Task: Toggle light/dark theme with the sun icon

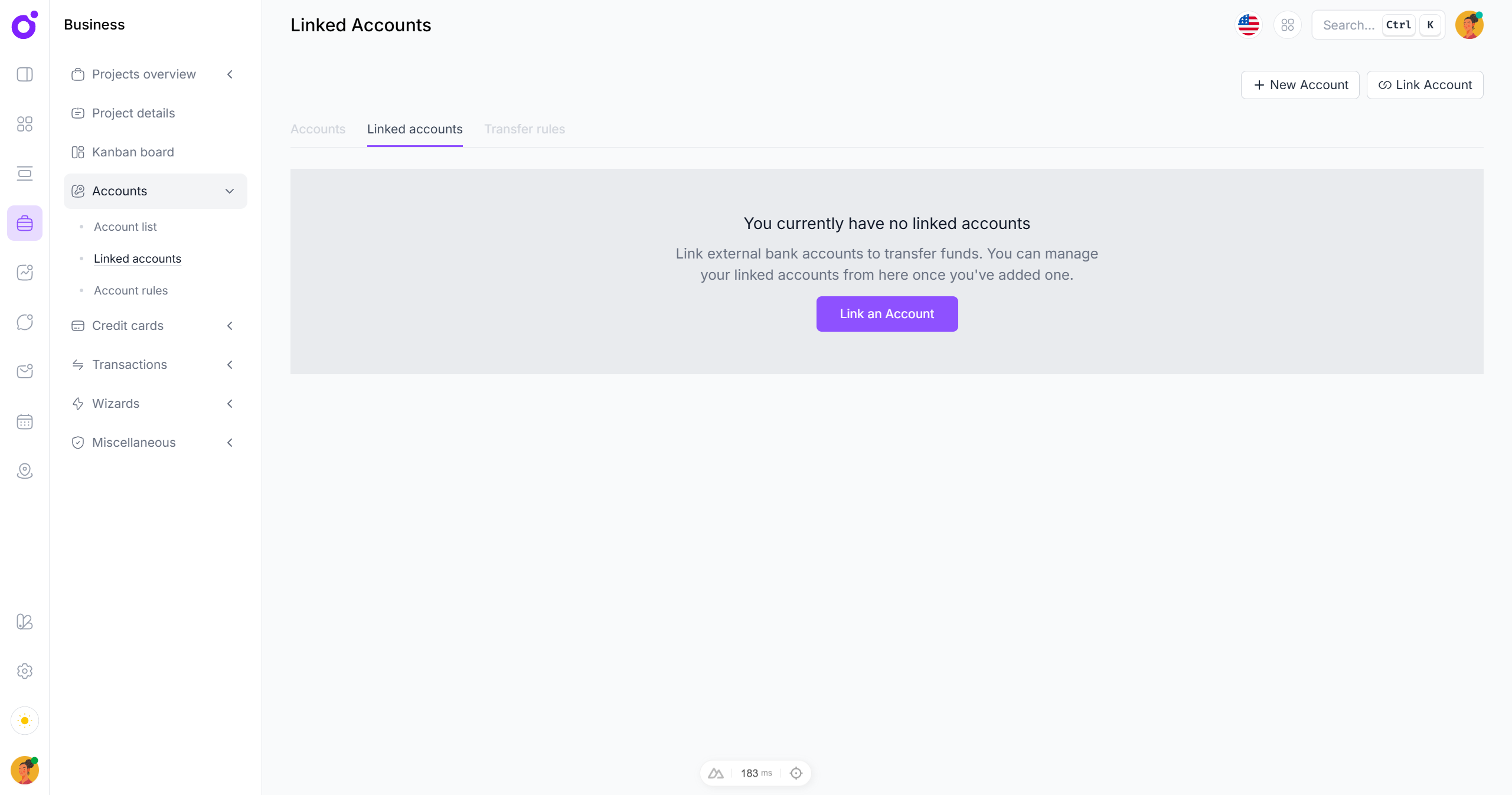Action: [x=25, y=721]
